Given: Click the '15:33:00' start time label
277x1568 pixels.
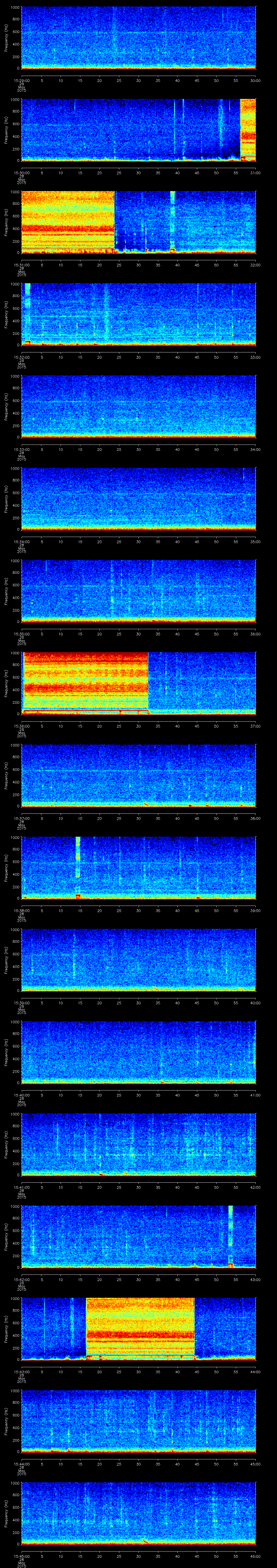Looking at the screenshot, I should pos(21,449).
